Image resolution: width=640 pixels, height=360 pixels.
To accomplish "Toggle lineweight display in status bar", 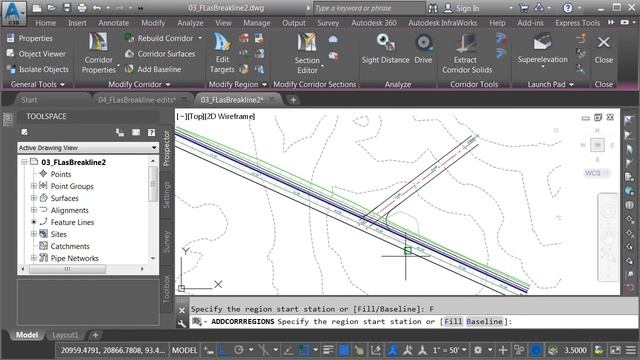I will click(328, 350).
